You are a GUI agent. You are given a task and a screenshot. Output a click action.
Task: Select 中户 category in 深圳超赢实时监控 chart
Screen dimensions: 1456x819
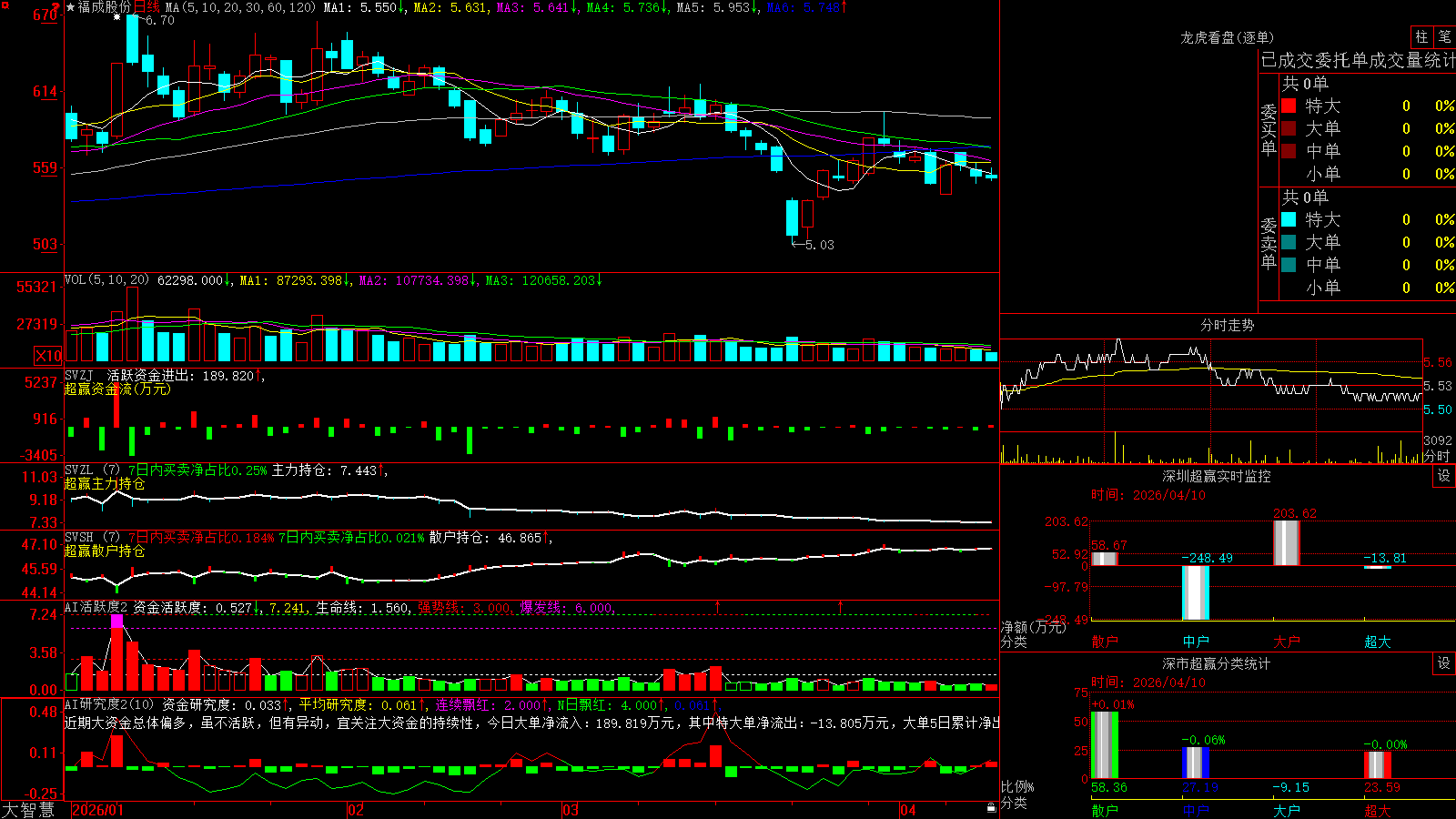coord(1196,642)
